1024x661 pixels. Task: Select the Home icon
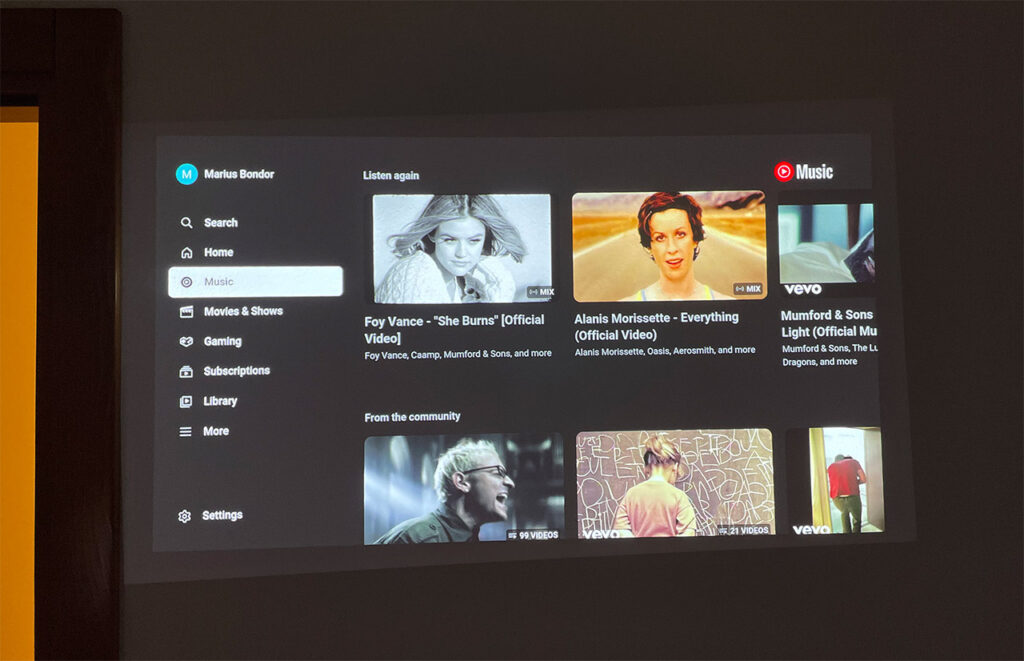click(x=186, y=252)
